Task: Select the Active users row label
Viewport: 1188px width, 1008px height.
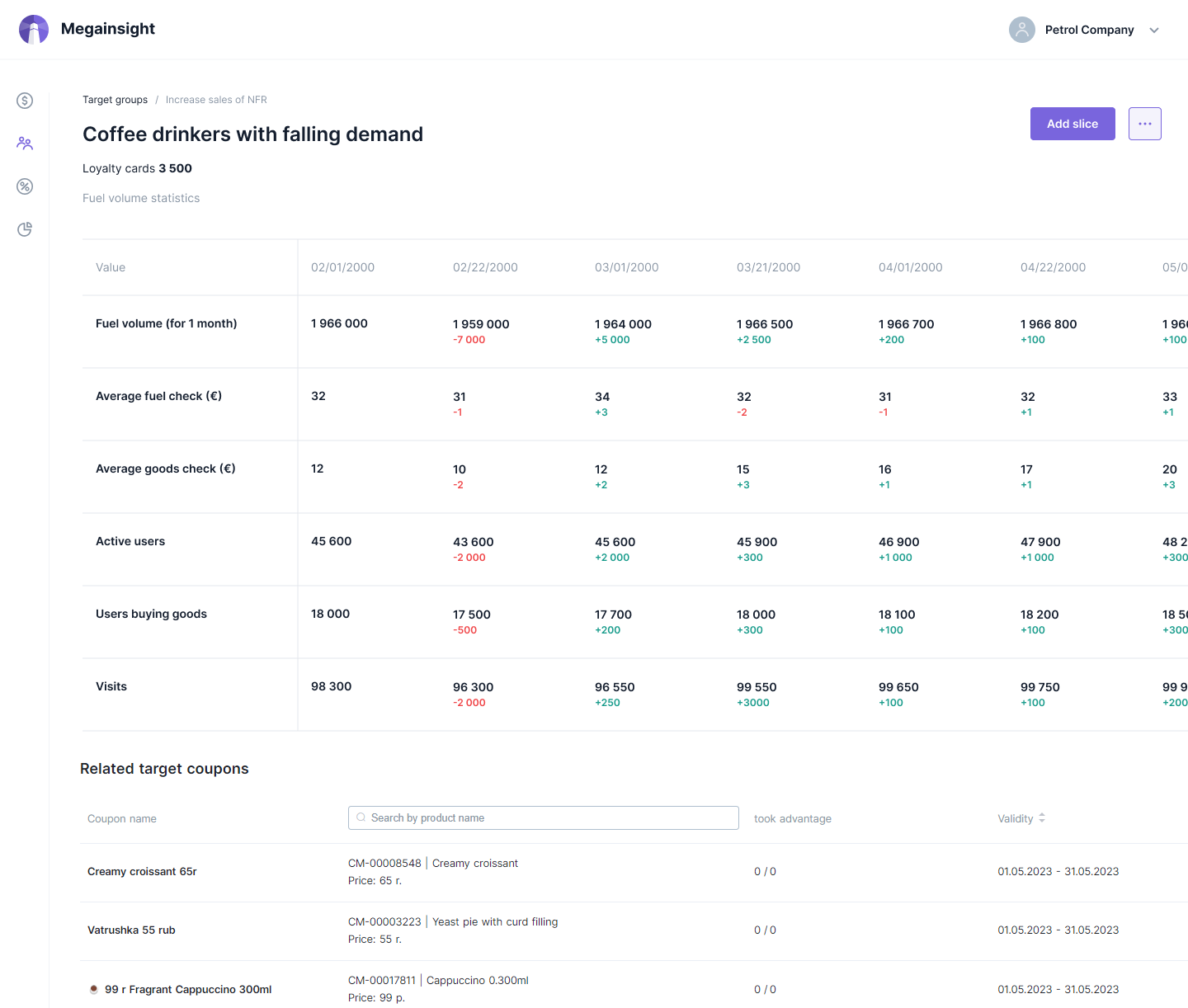Action: [x=130, y=541]
